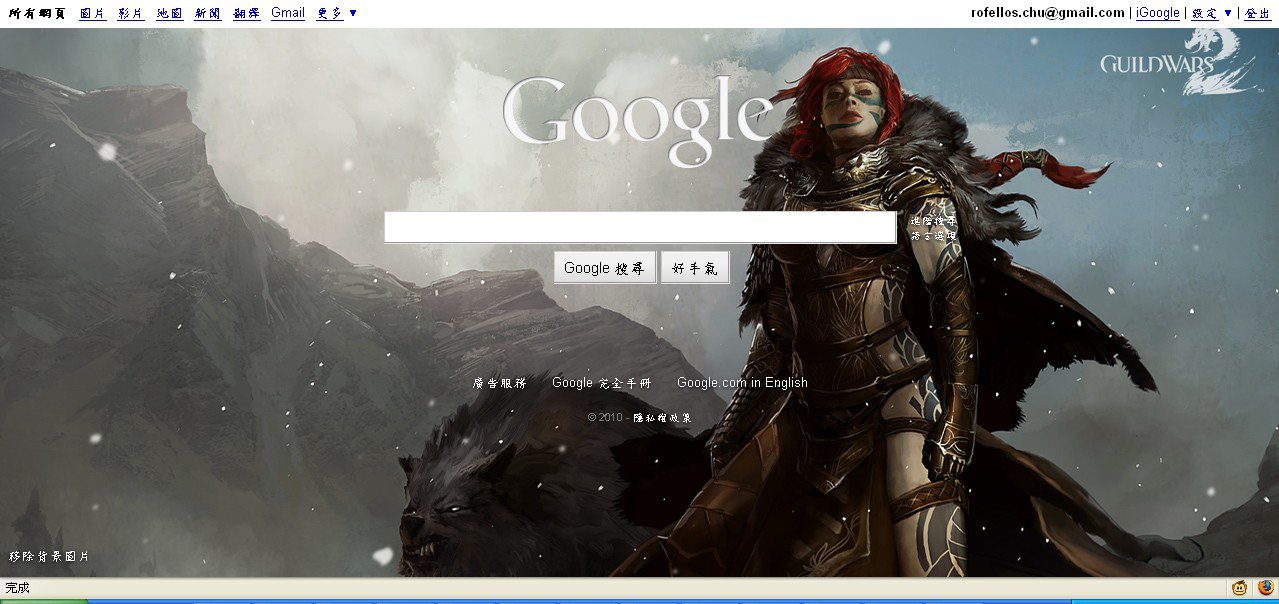Switch to Google.com in English
1279x604 pixels.
(x=742, y=383)
